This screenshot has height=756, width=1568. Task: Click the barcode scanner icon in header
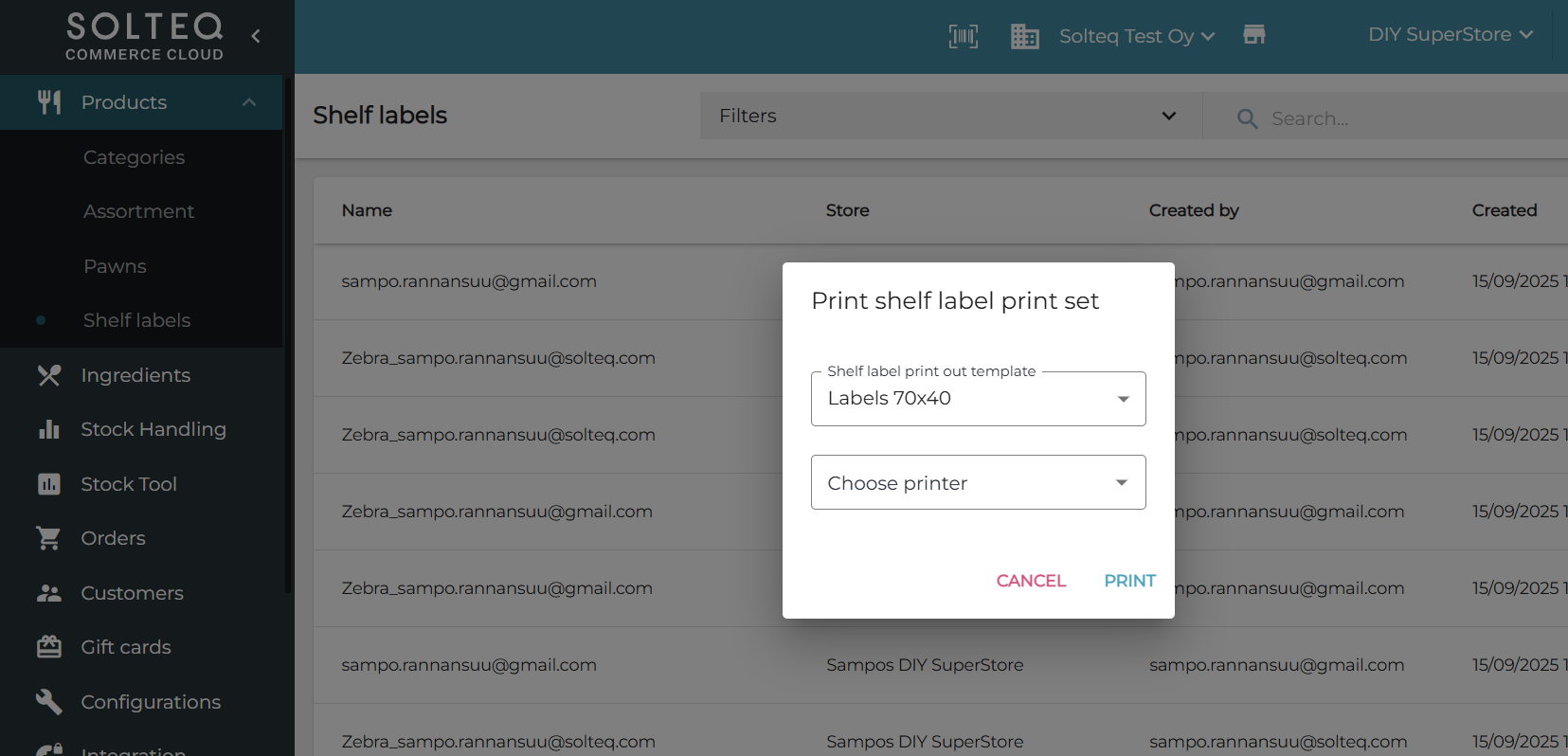point(964,36)
